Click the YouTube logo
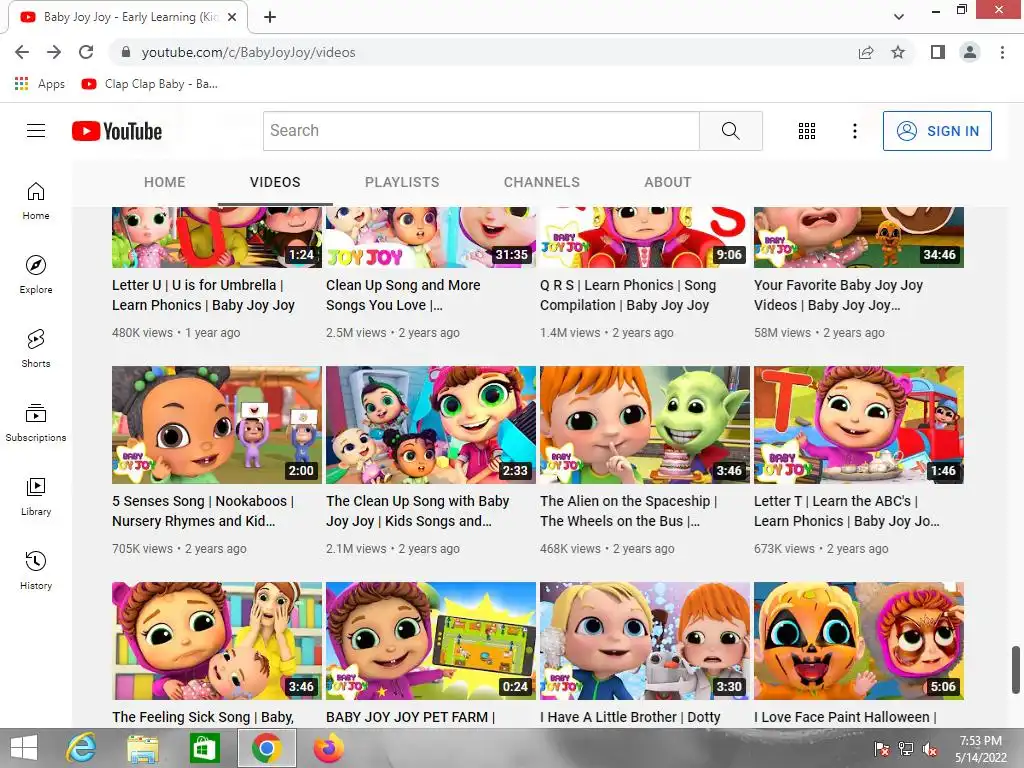The height and width of the screenshot is (768, 1024). [x=117, y=131]
